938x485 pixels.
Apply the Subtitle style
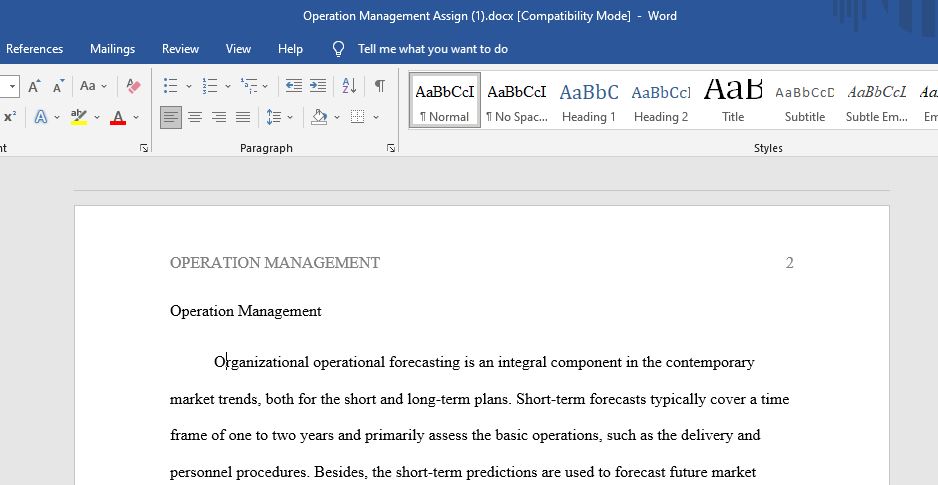click(805, 100)
